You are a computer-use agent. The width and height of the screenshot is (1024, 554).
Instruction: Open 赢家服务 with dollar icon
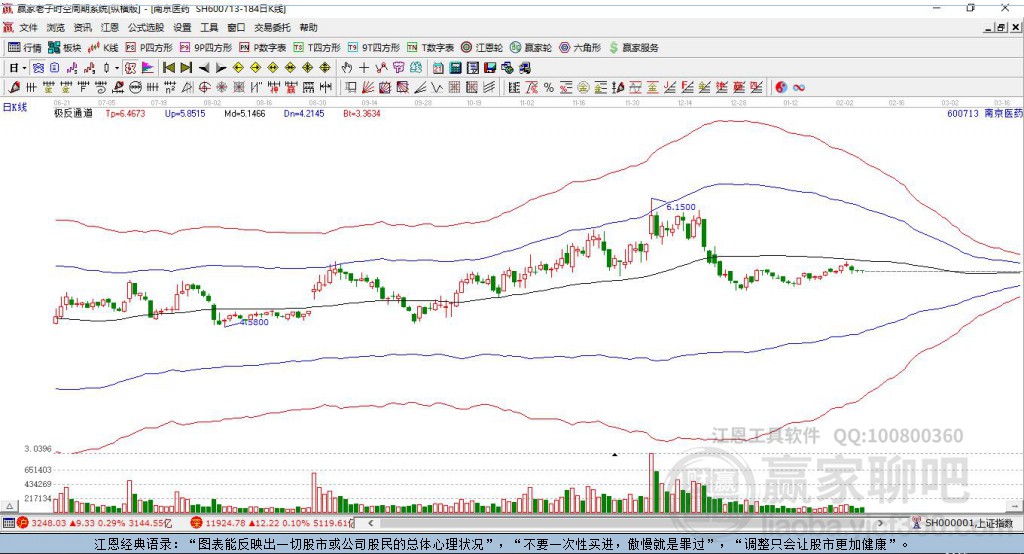click(x=633, y=48)
